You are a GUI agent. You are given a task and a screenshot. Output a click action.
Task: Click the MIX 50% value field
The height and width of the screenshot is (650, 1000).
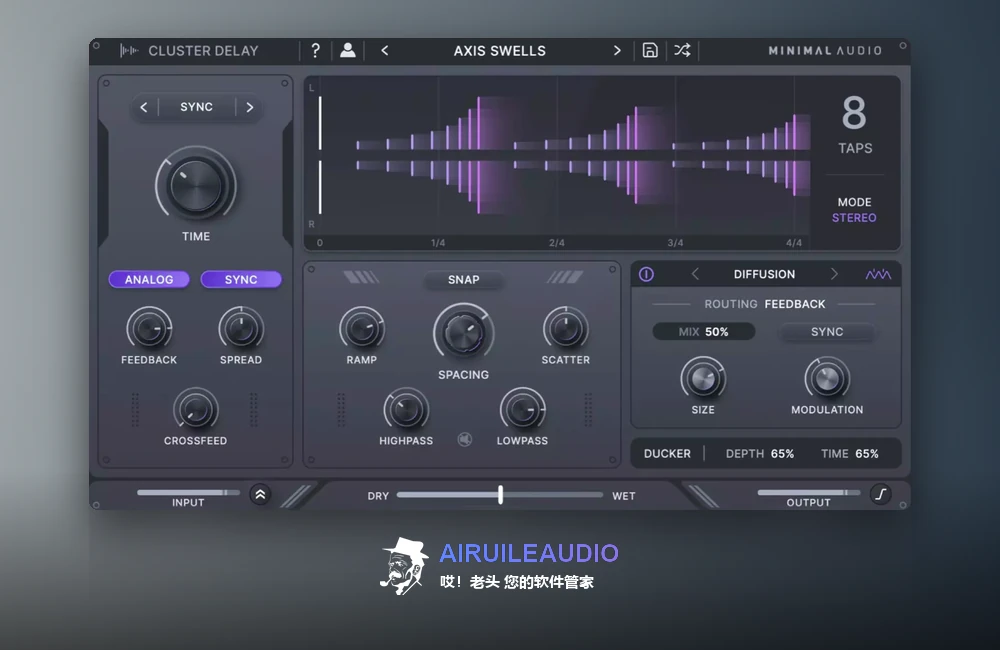point(703,332)
